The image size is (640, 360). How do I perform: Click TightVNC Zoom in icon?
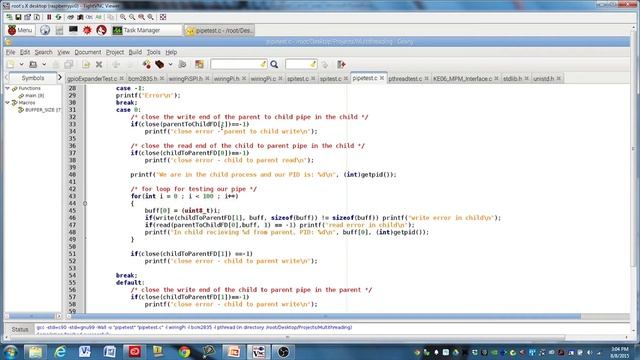click(123, 17)
